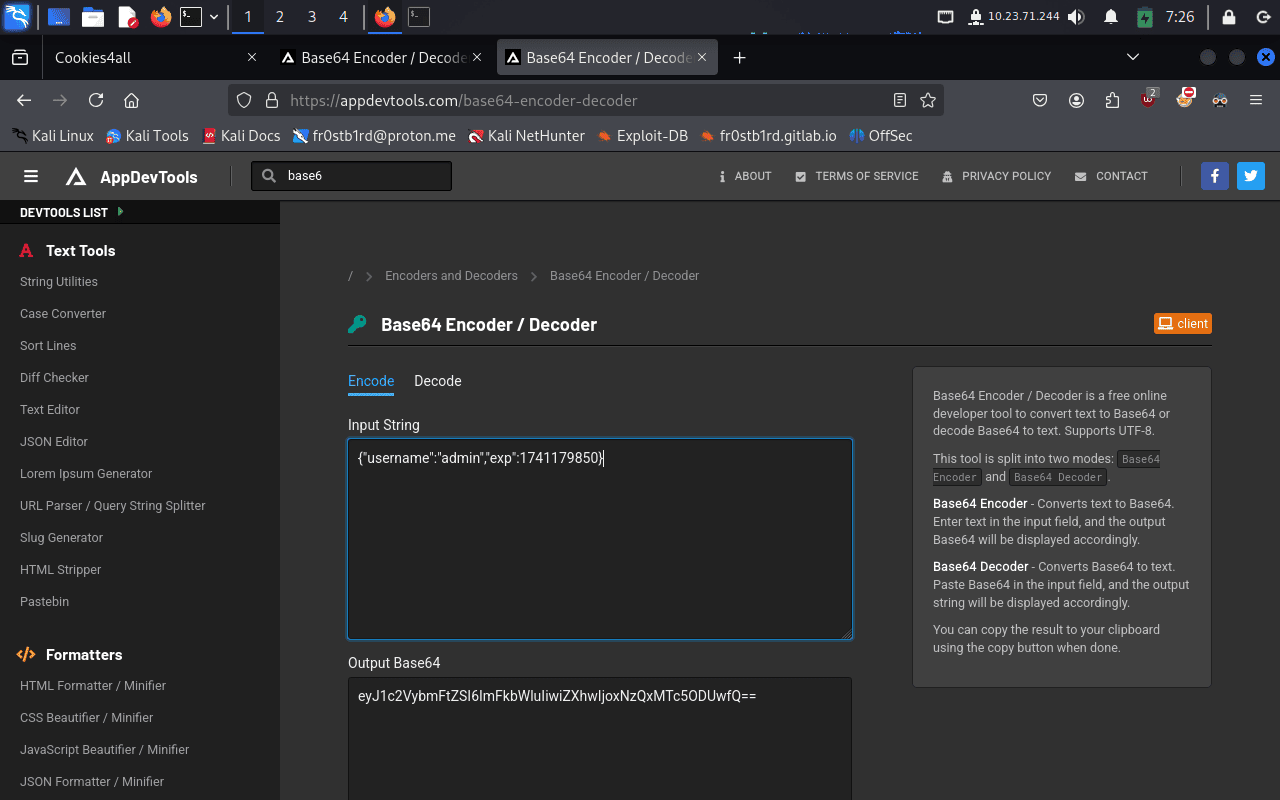Switch to workspace 3 in taskbar
Screen dimensions: 1280x800
(312, 17)
